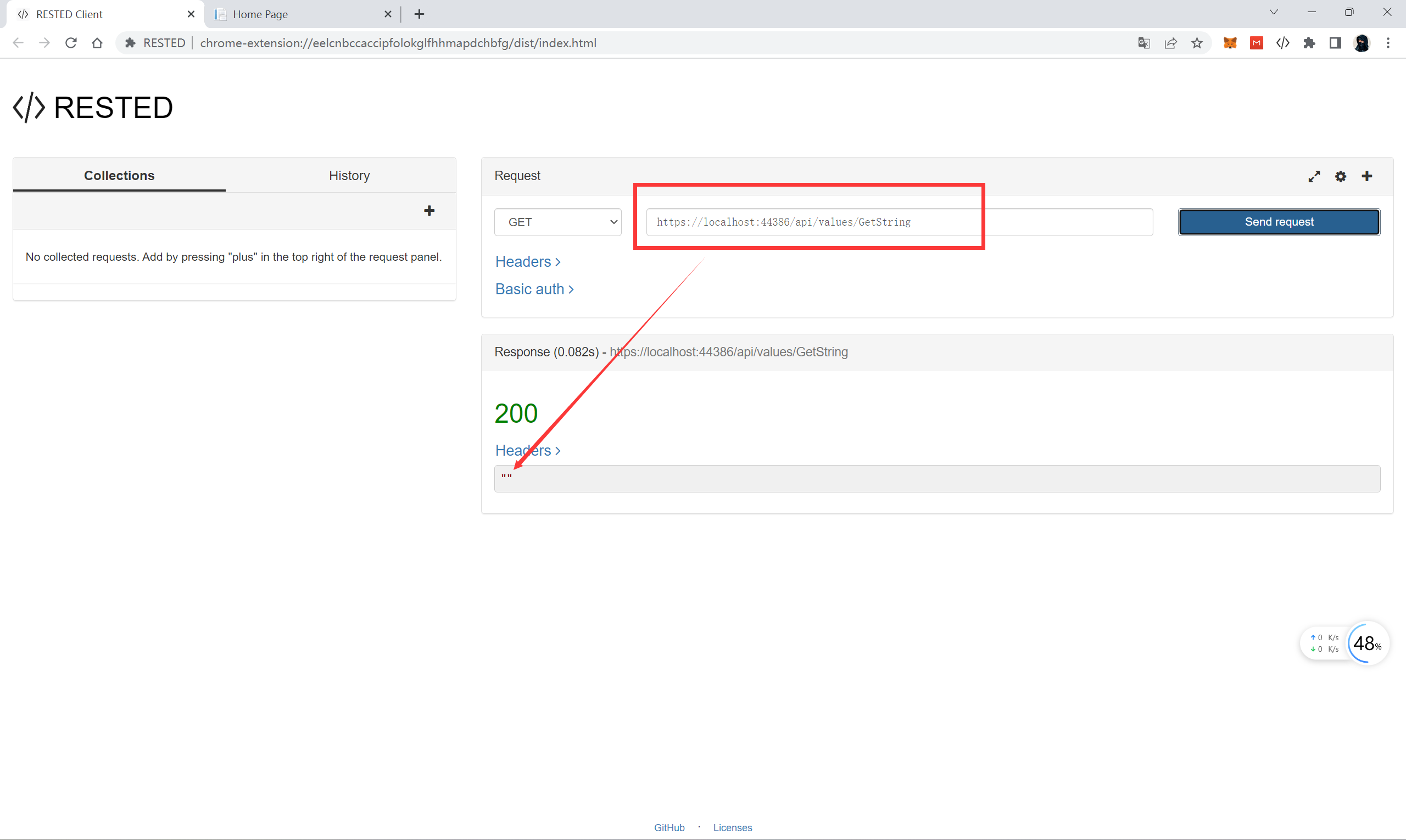Open request settings gear icon
The image size is (1406, 840).
click(x=1340, y=177)
